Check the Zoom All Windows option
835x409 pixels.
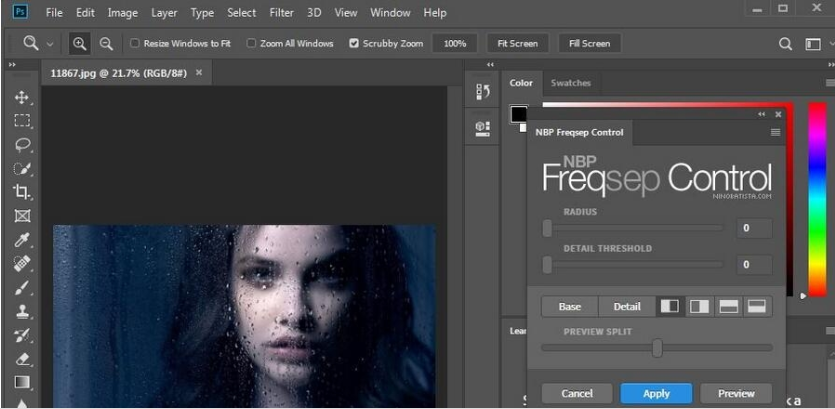pyautogui.click(x=251, y=44)
